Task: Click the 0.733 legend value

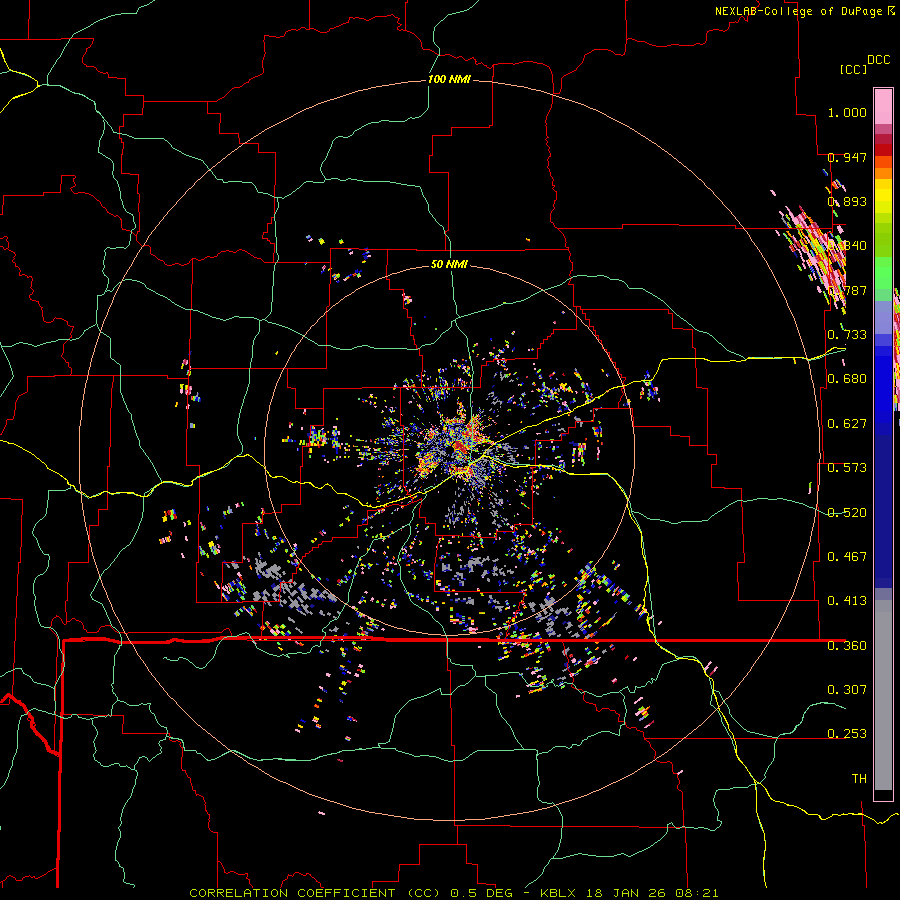Action: pos(847,335)
